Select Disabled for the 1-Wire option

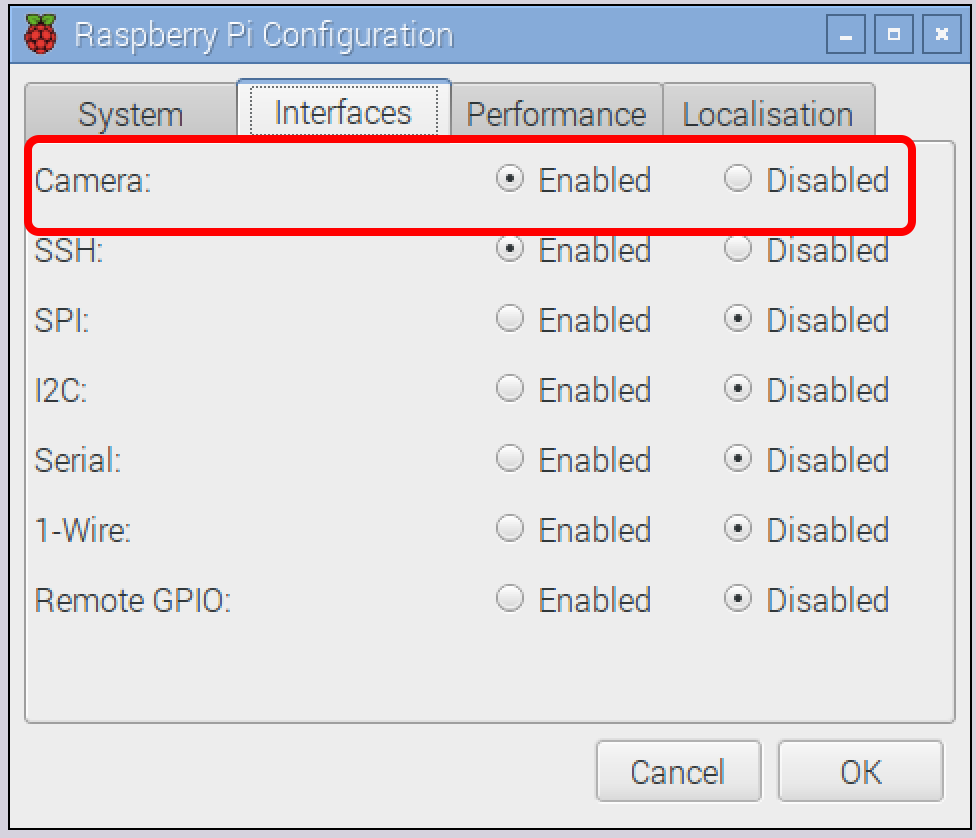[738, 530]
